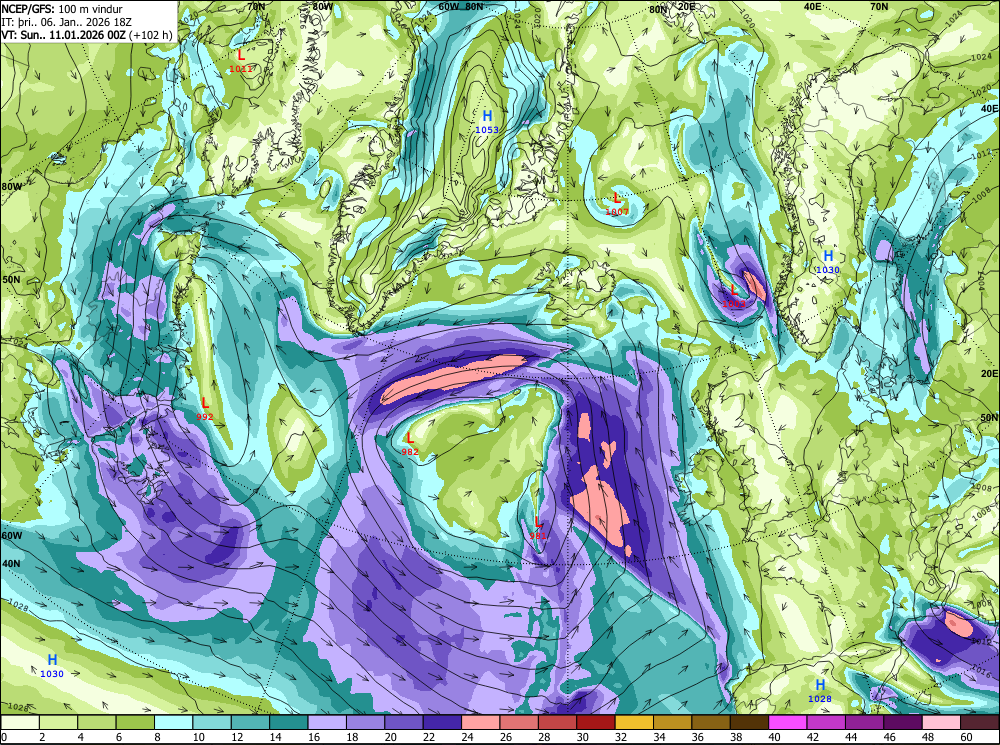
Task: Pick the lavender swatch between 16 and 18
Action: point(327,722)
